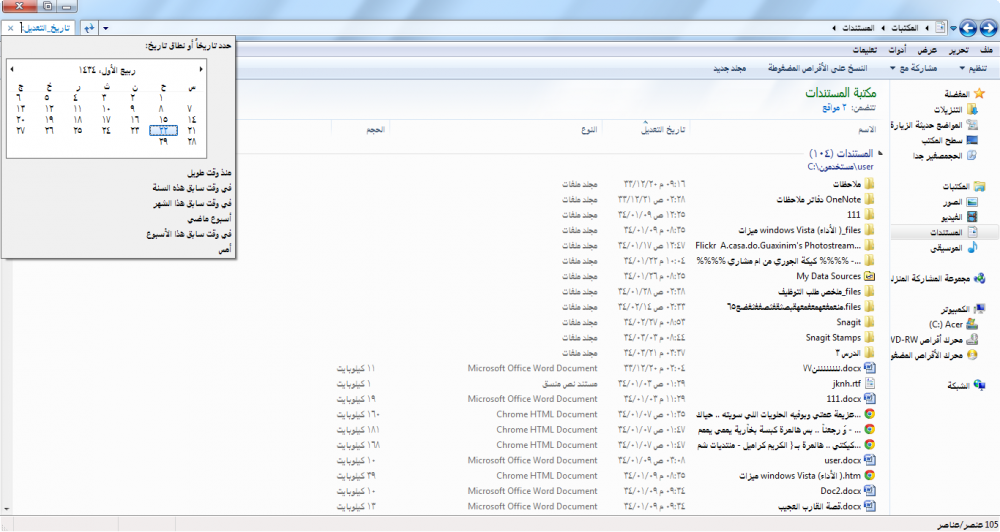Open the address bar history dropdown arrow

107,28
